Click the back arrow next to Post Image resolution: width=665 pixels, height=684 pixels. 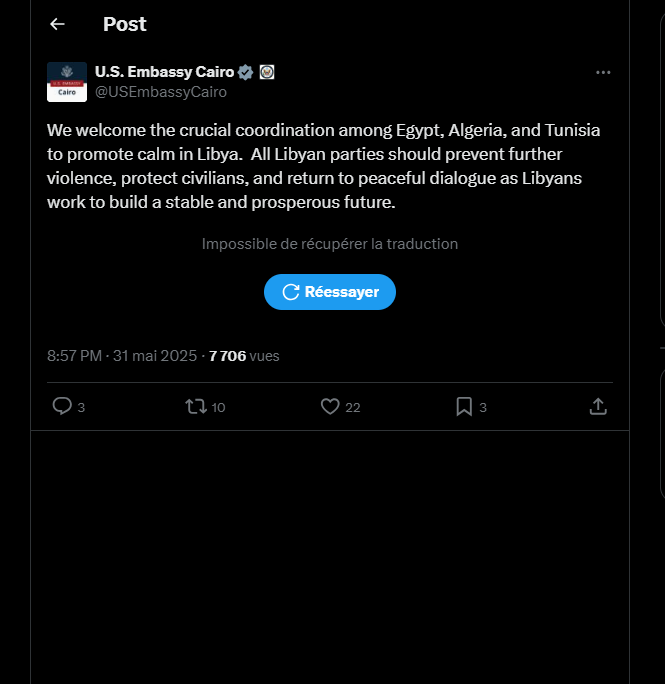(57, 24)
